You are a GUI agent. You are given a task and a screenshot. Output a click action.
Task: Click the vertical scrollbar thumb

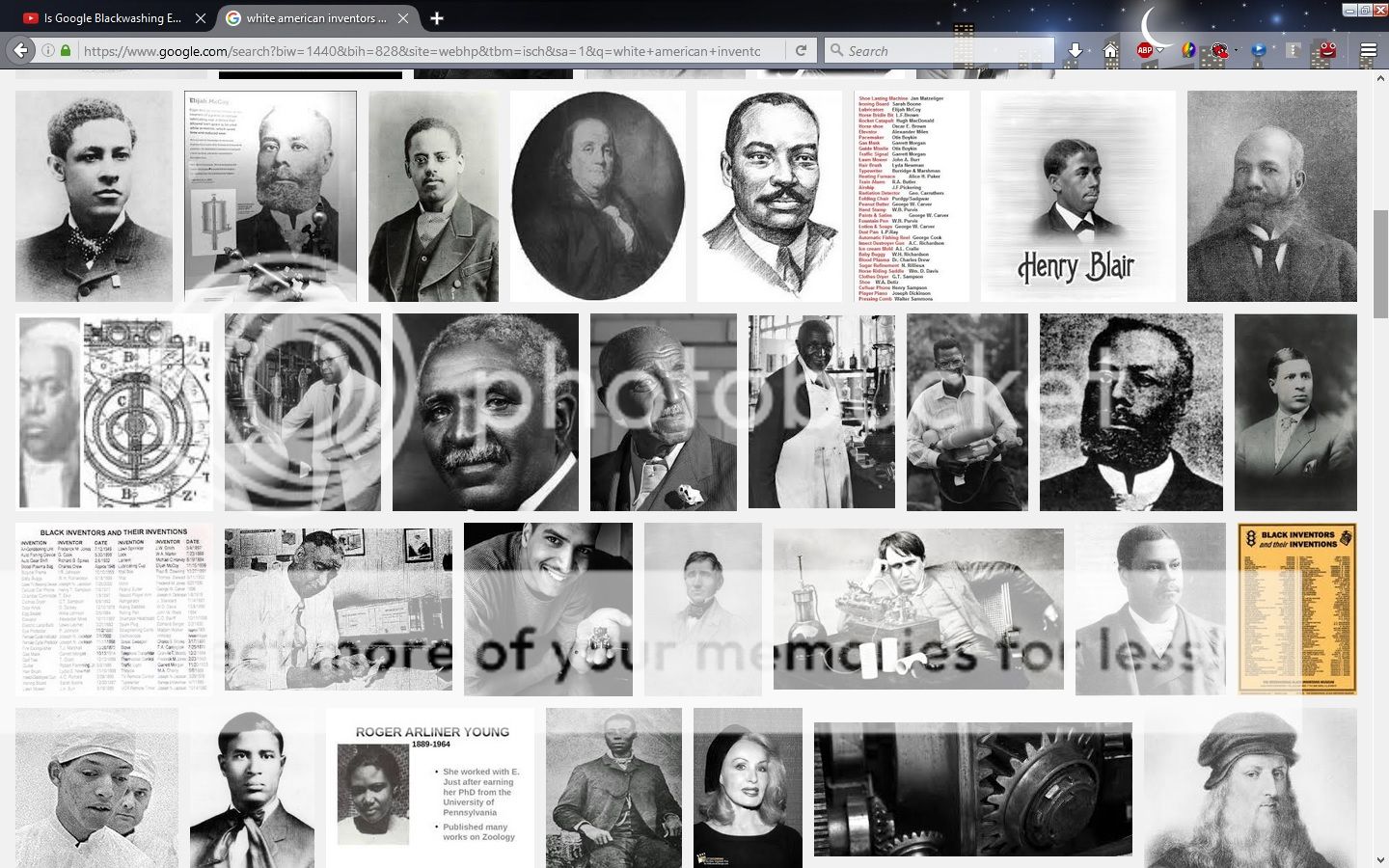tap(1380, 262)
